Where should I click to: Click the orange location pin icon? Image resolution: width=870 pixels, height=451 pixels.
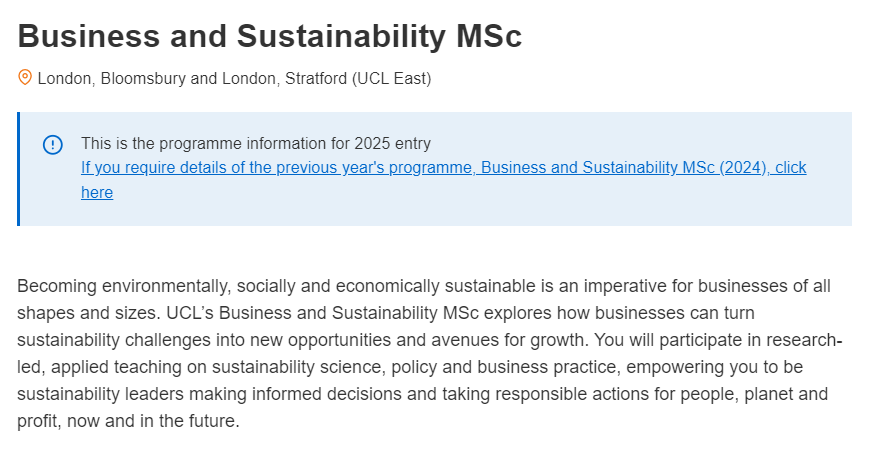pyautogui.click(x=24, y=77)
